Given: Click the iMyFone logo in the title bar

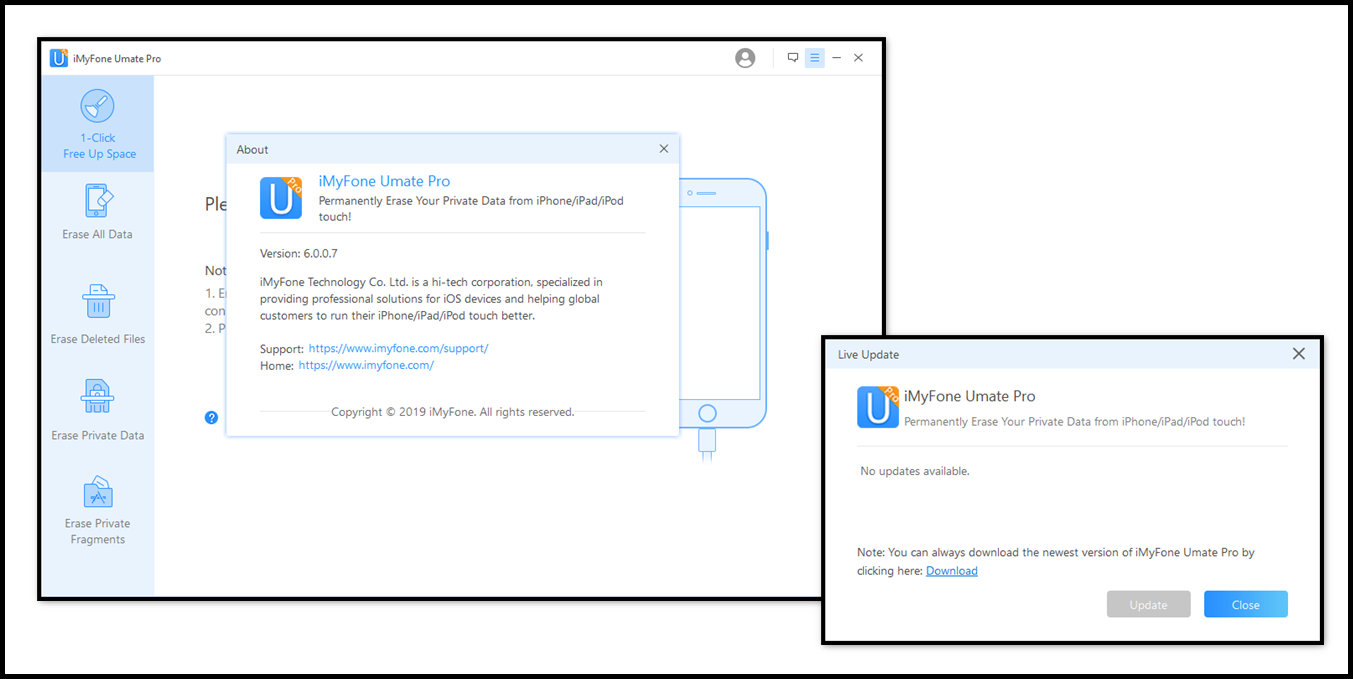Looking at the screenshot, I should pyautogui.click(x=59, y=58).
